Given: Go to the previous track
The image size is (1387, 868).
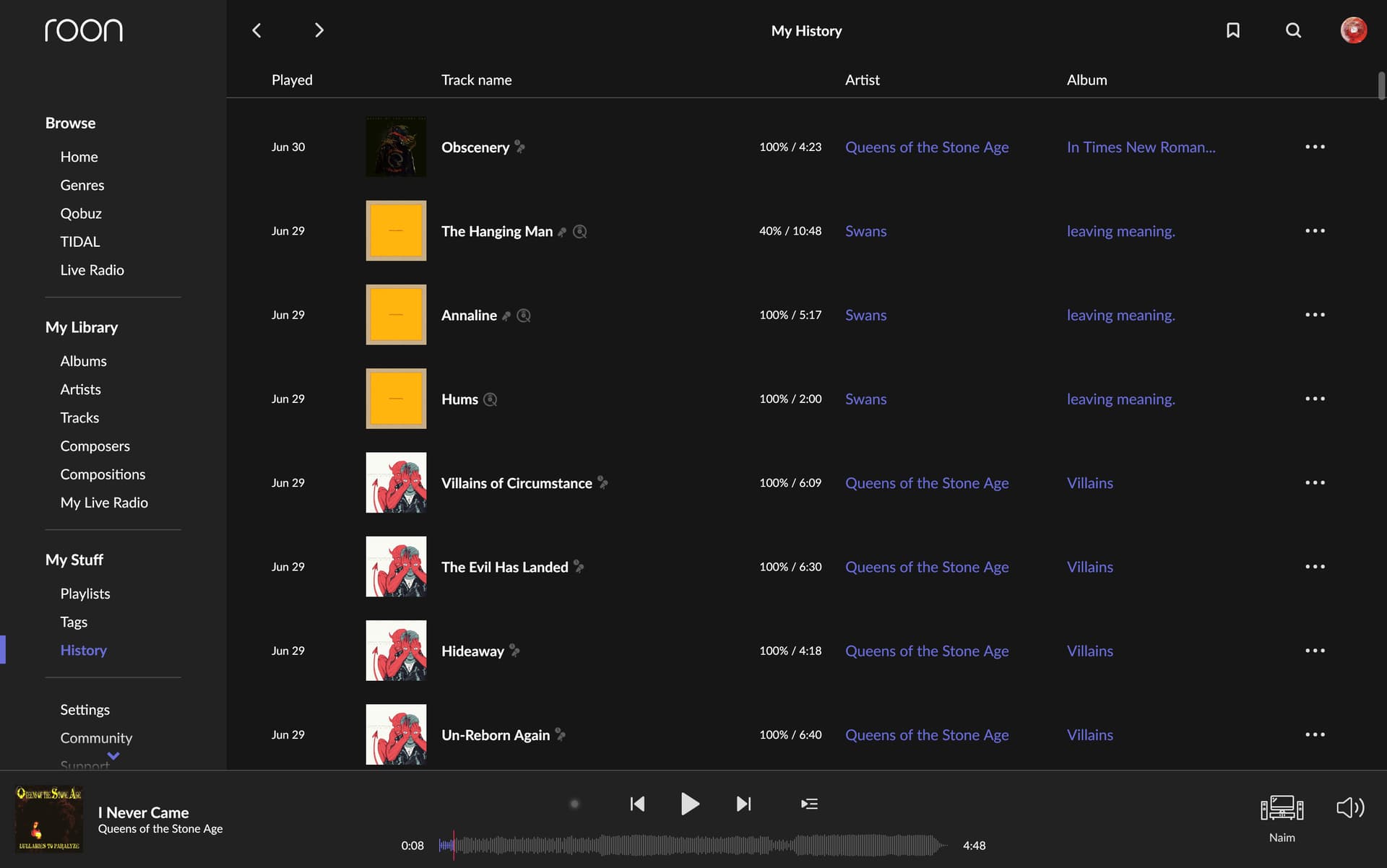Looking at the screenshot, I should point(637,804).
